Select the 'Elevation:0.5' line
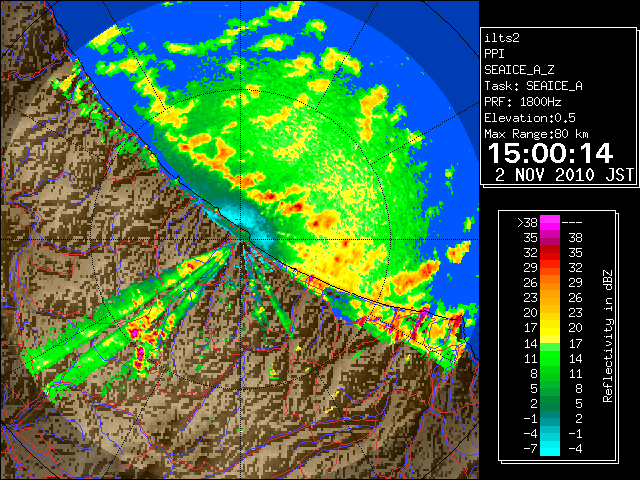 529,118
